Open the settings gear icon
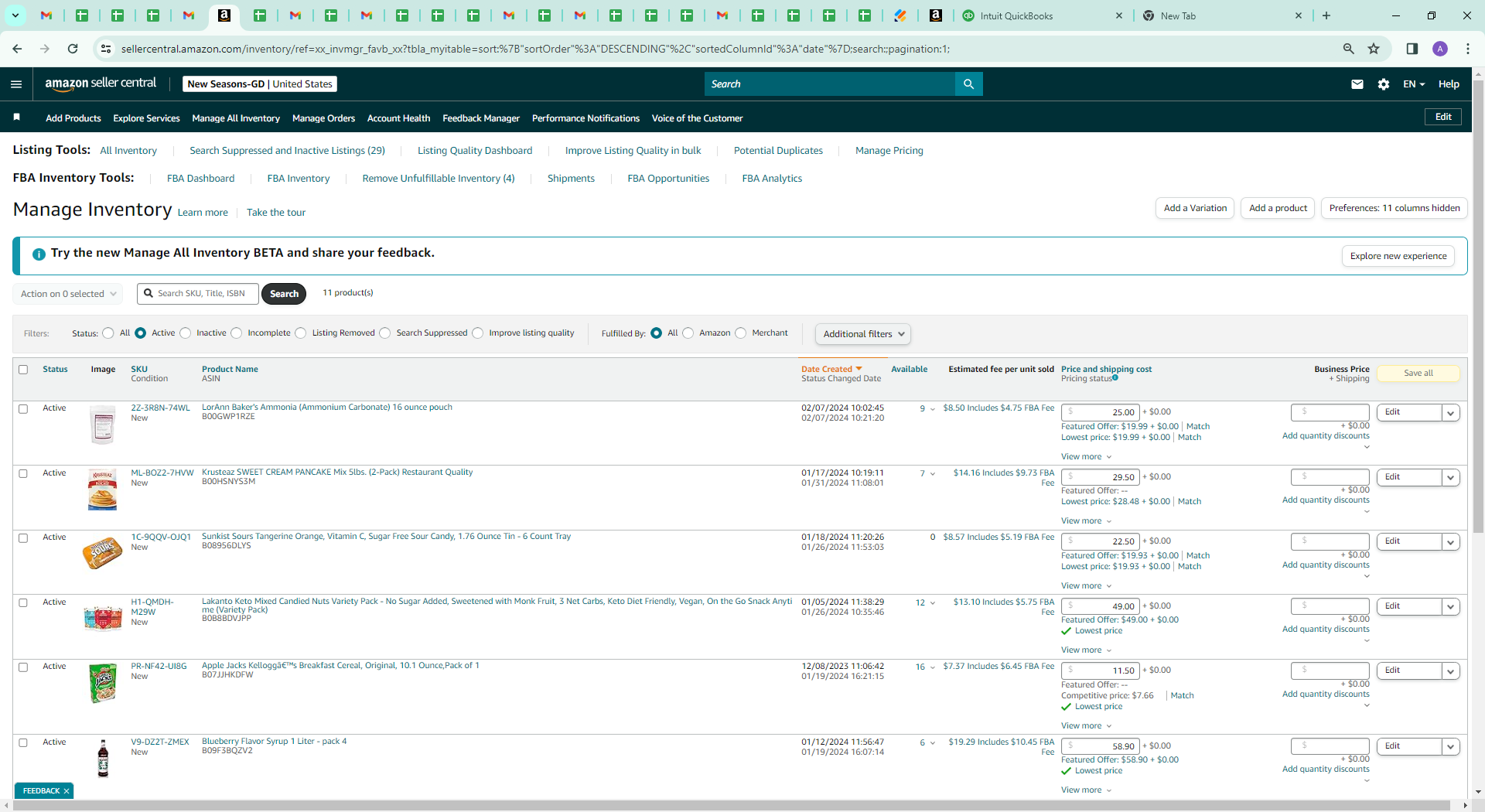Screen dimensions: 1485x812 [1384, 84]
